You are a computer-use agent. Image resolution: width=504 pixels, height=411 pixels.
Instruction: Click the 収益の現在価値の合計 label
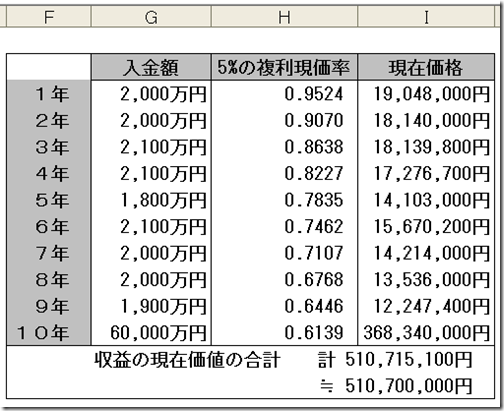(187, 360)
